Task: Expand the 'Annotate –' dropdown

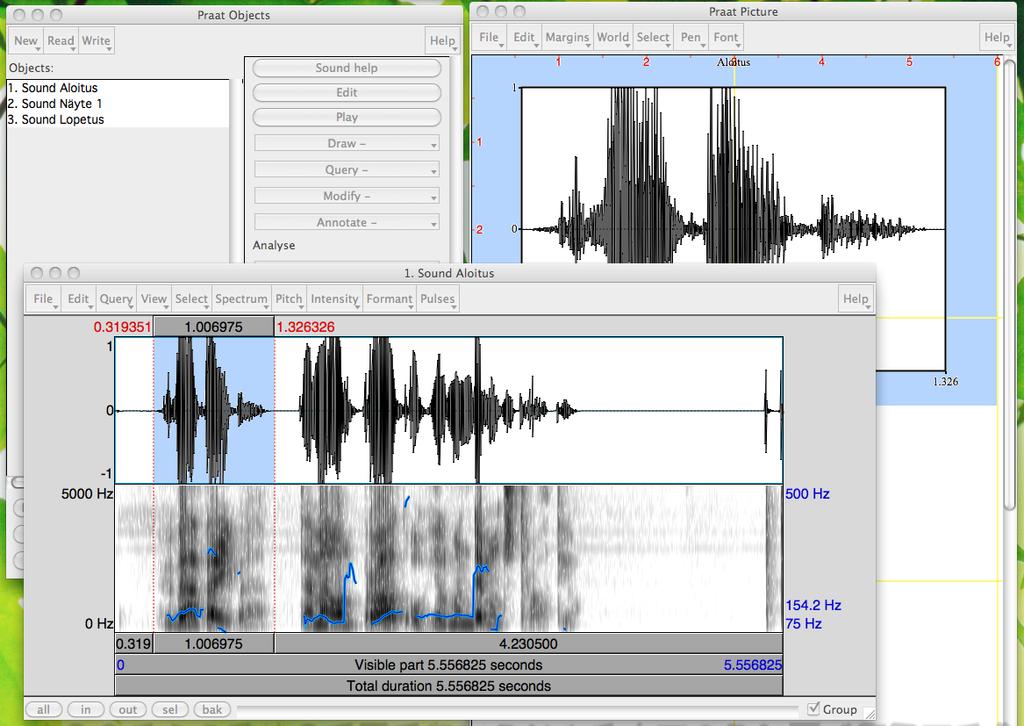Action: click(347, 223)
